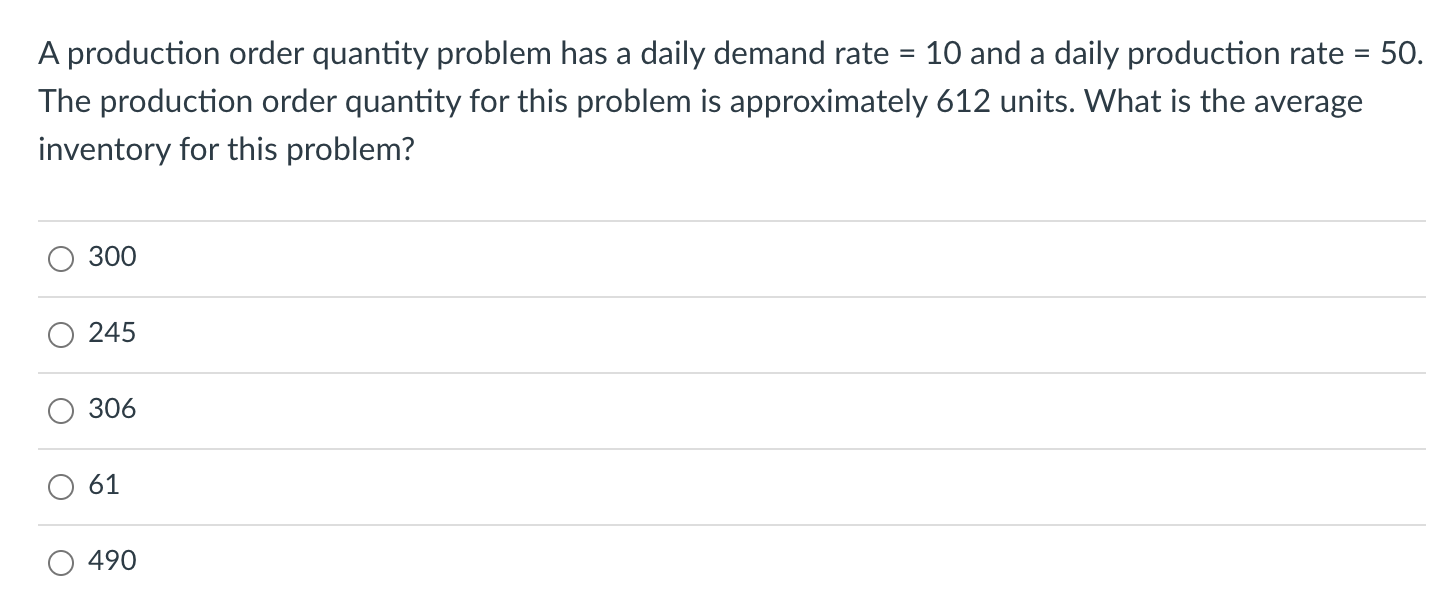Click the answer label reading 61
1452x602 pixels.
(105, 485)
